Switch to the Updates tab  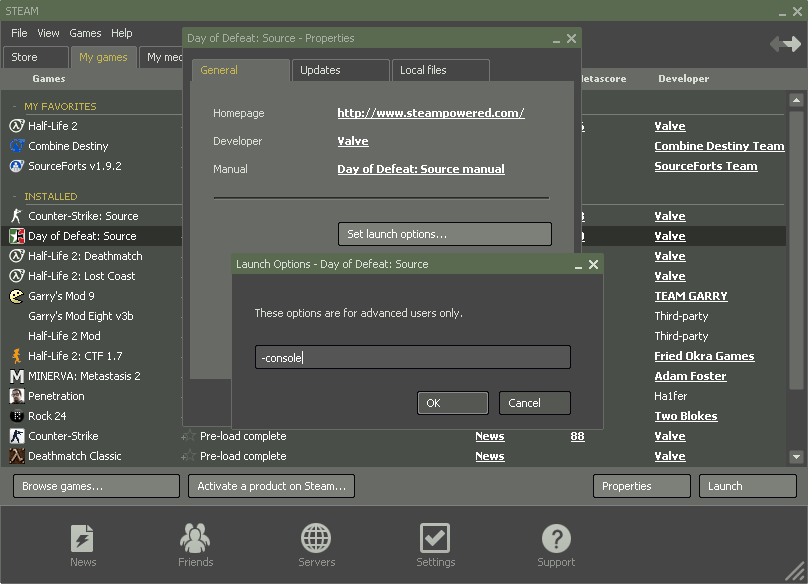339,70
